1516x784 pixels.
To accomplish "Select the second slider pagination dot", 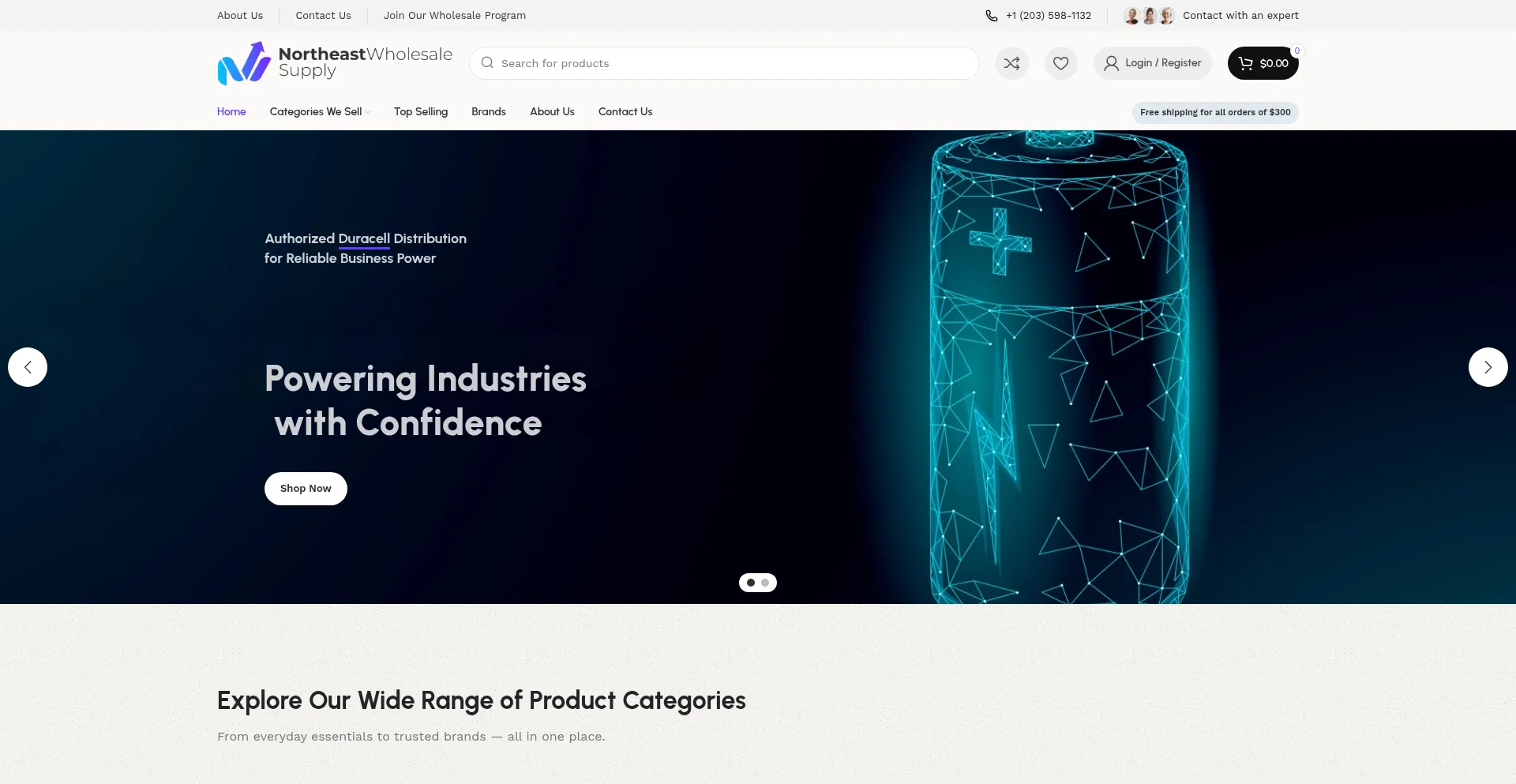I will [765, 583].
